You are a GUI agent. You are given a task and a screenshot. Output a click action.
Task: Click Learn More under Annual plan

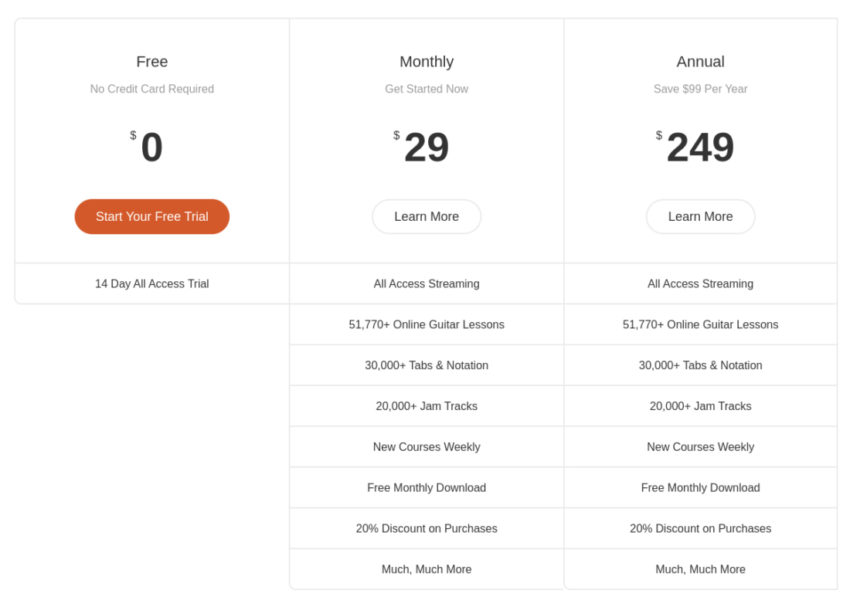coord(700,217)
